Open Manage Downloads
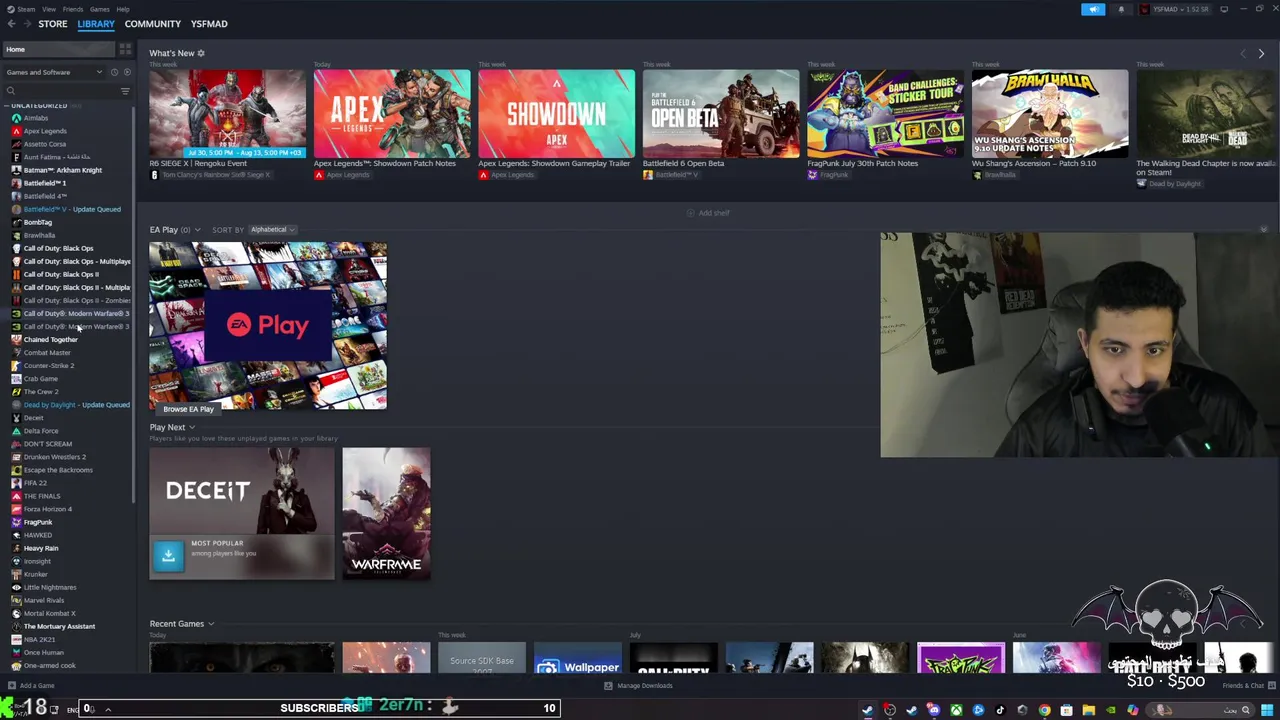This screenshot has width=1280, height=720. click(639, 686)
